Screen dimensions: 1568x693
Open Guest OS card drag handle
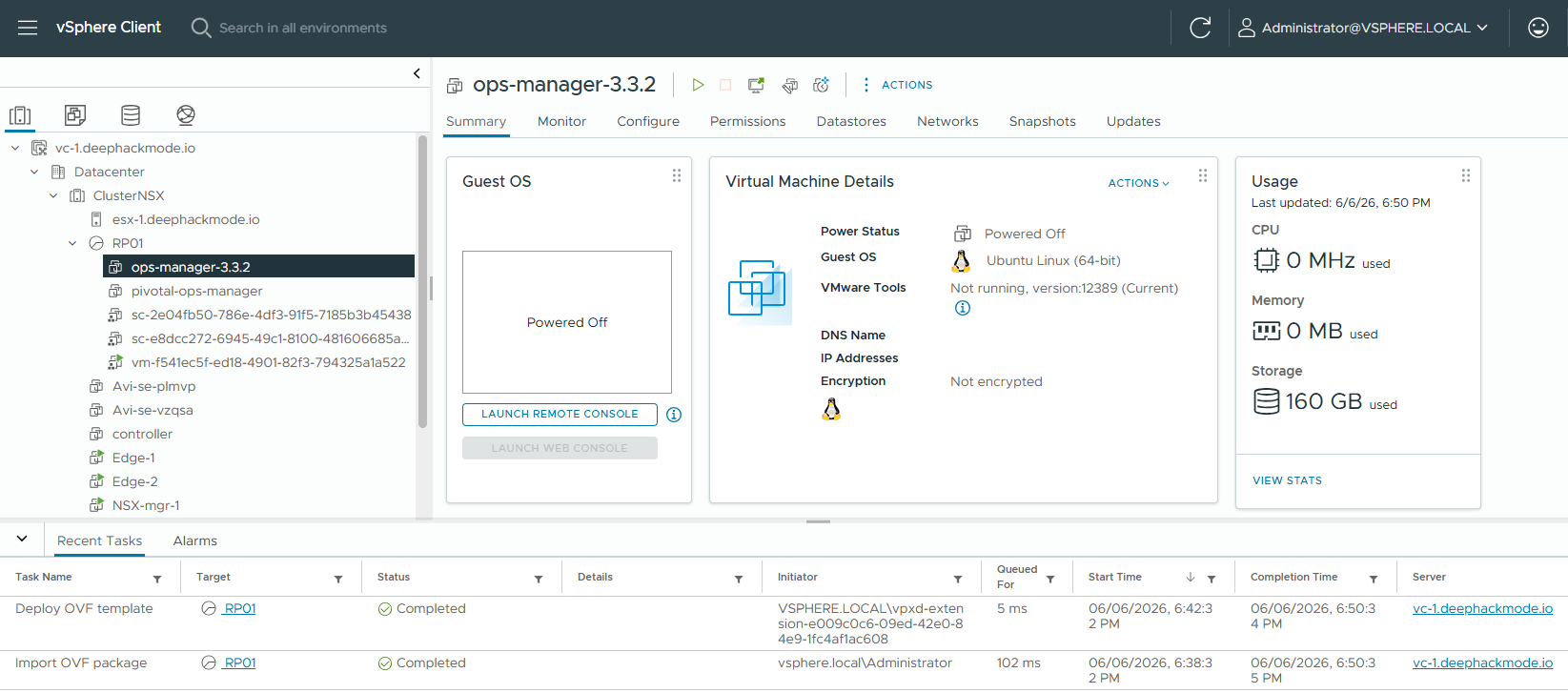point(677,175)
